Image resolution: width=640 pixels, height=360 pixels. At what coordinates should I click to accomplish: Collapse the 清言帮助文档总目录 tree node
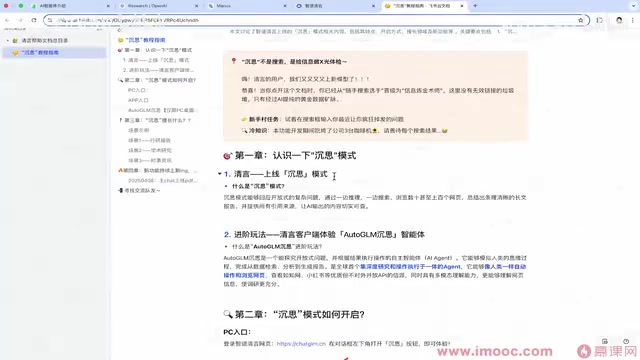point(7,40)
